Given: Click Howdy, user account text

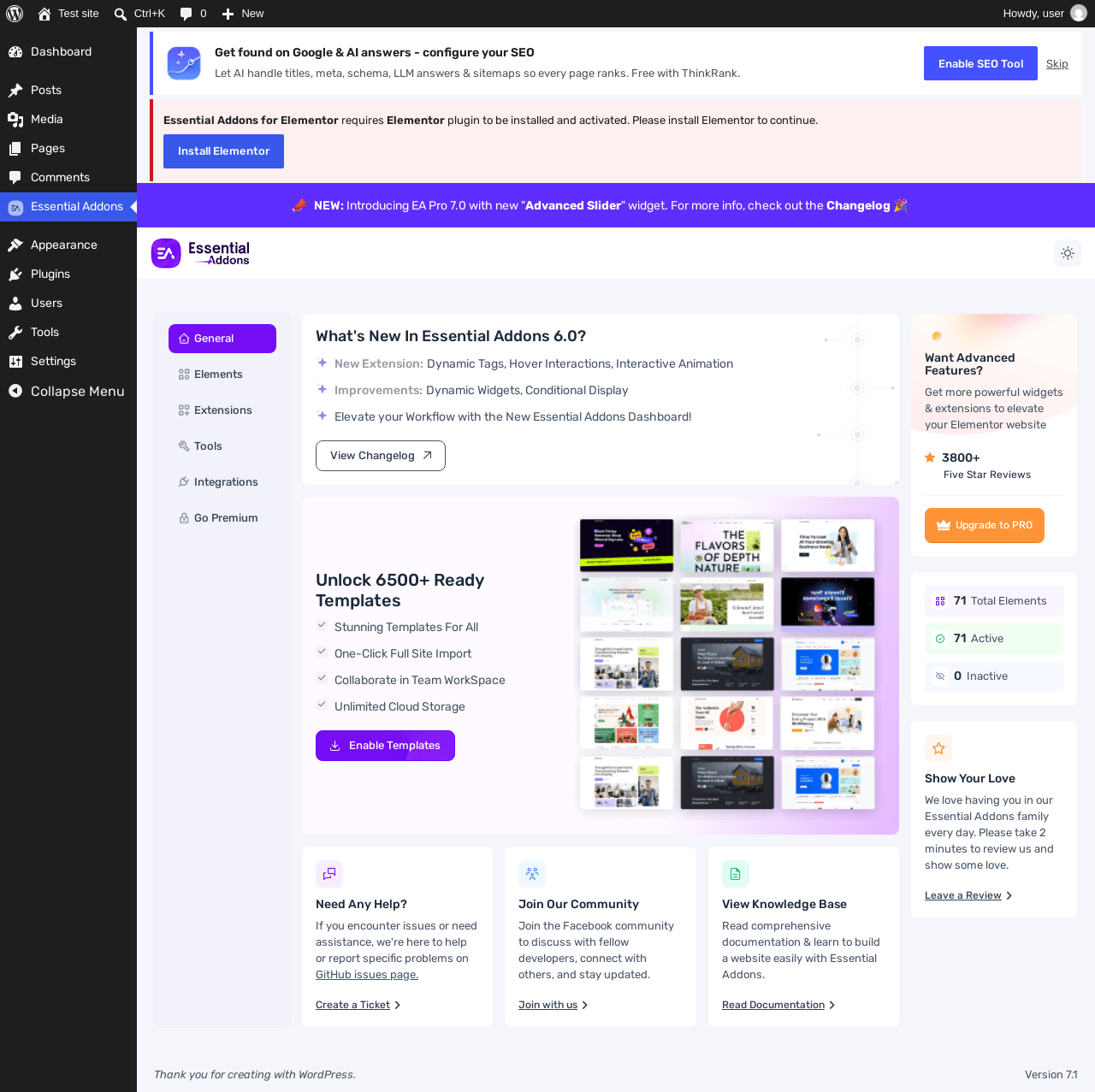Looking at the screenshot, I should point(1033,14).
